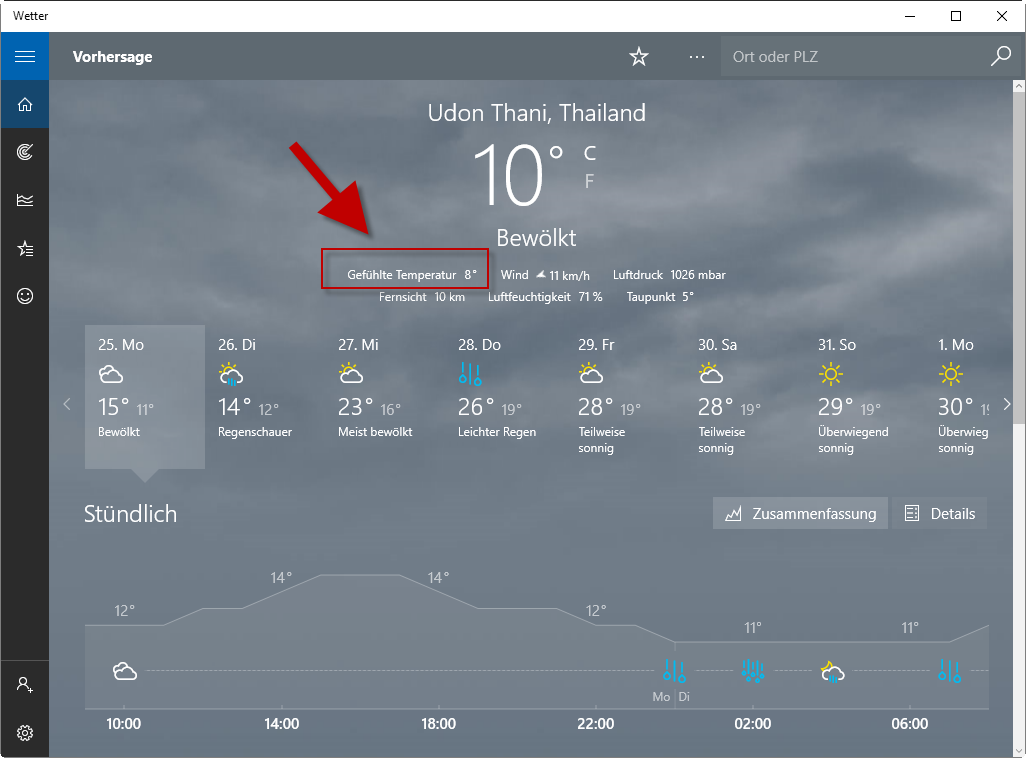Switch temperature unit to Fahrenheit
The width and height of the screenshot is (1026, 758).
click(x=590, y=181)
